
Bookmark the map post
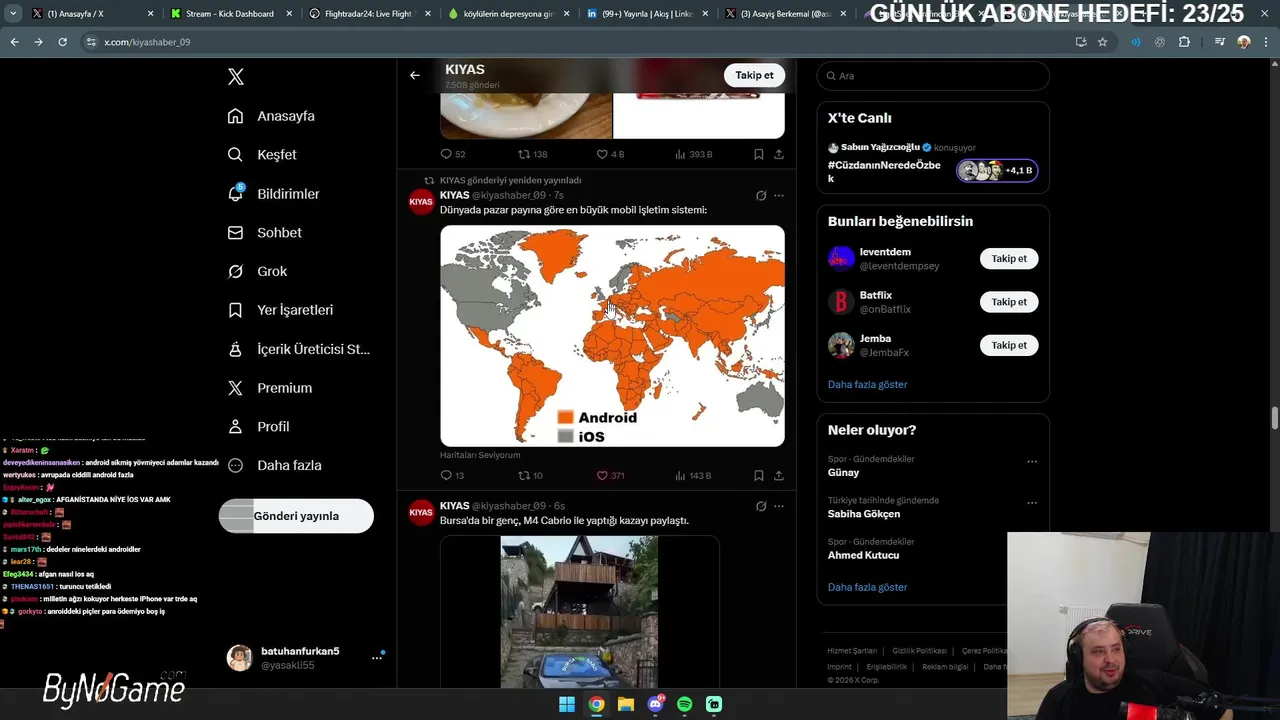point(759,475)
